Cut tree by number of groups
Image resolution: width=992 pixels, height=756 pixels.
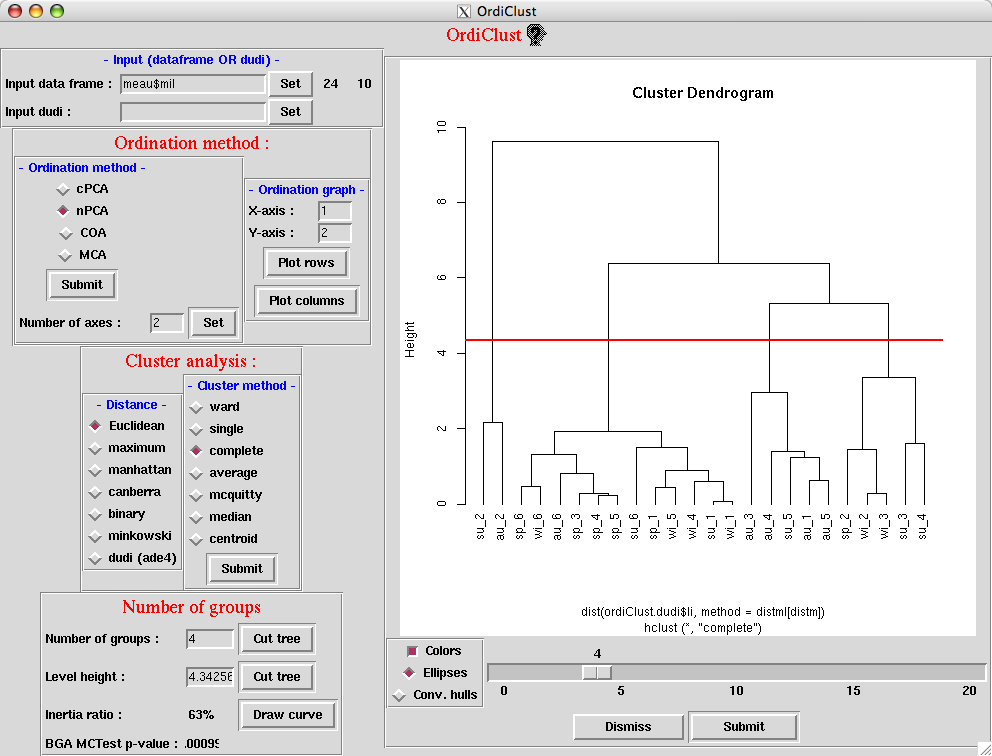[277, 639]
